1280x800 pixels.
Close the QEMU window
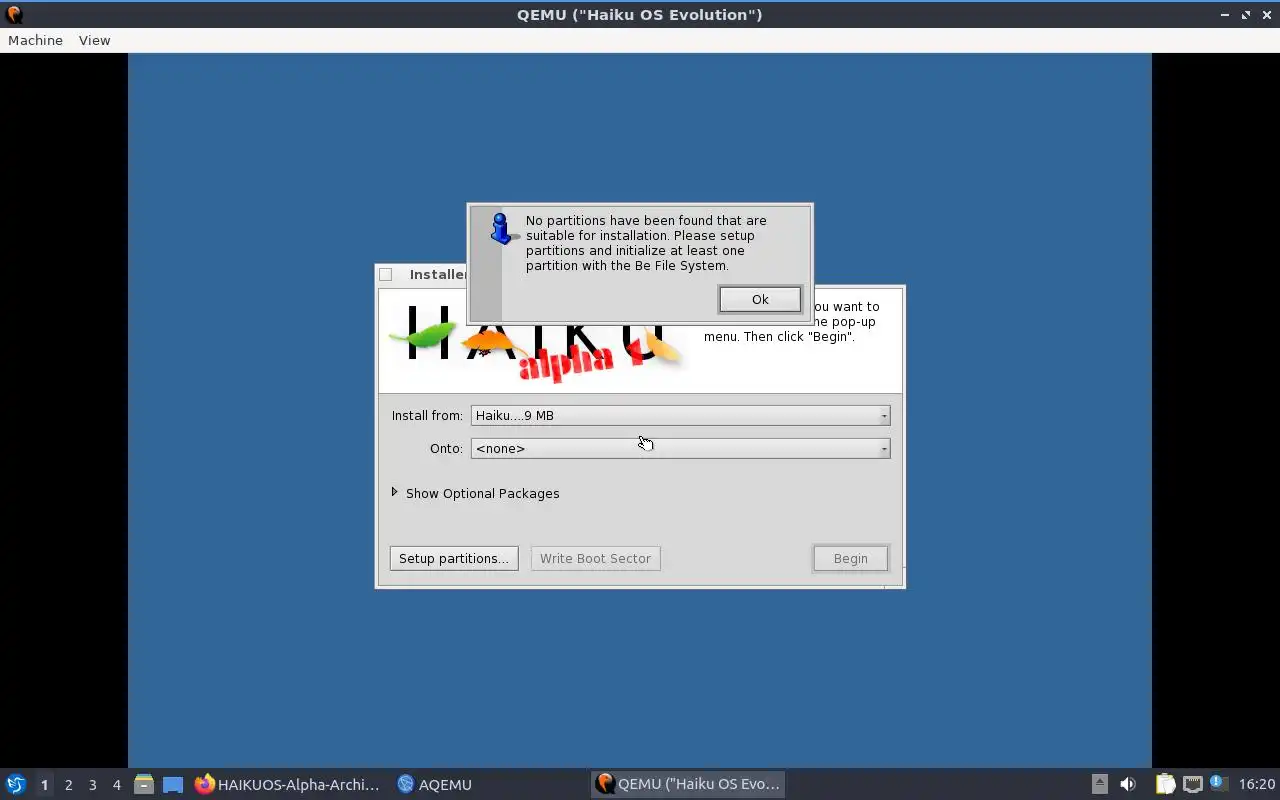[x=1266, y=15]
